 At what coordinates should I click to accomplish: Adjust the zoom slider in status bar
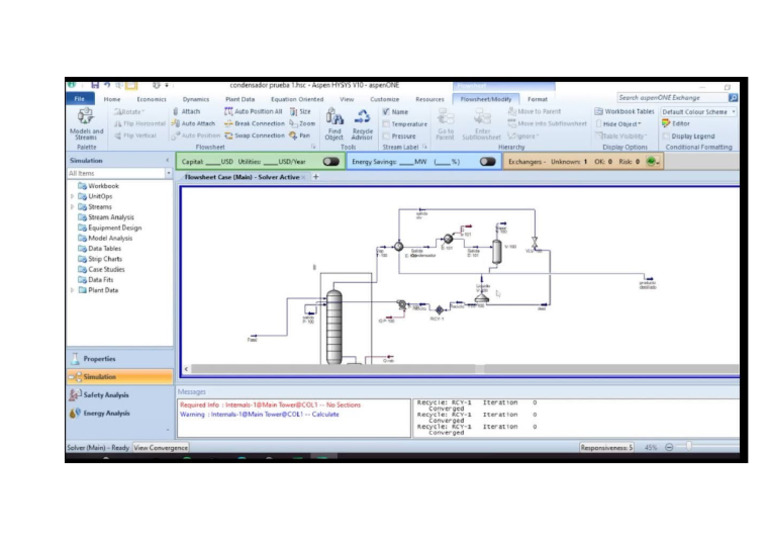click(689, 447)
